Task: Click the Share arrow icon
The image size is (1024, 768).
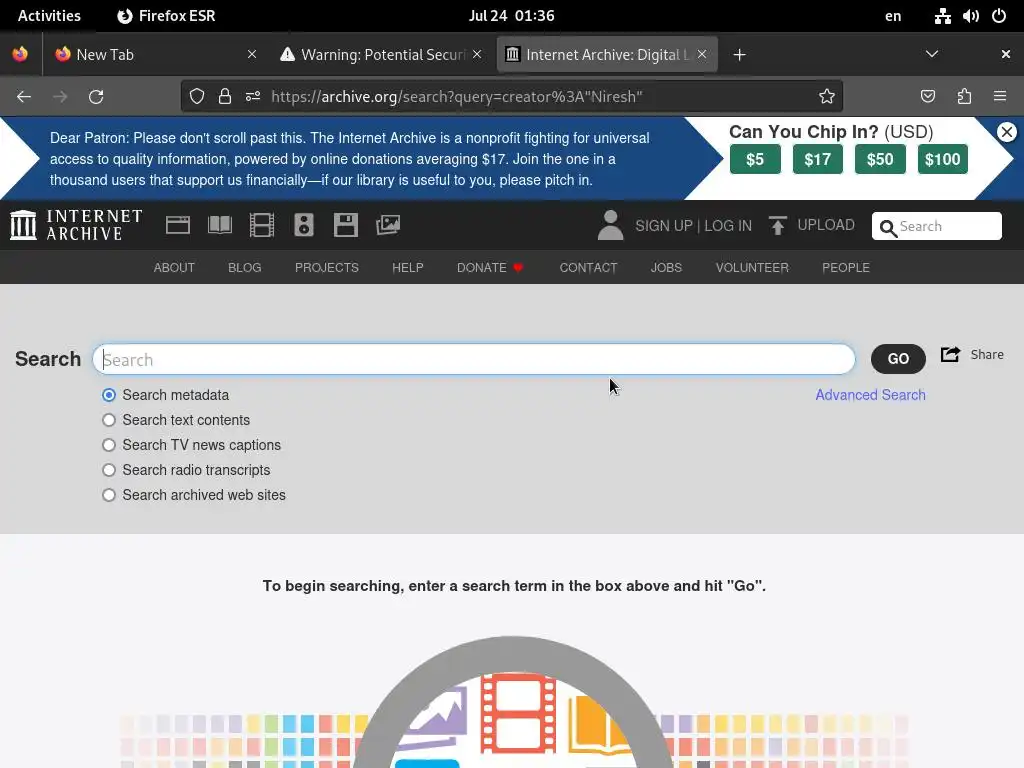Action: tap(950, 355)
